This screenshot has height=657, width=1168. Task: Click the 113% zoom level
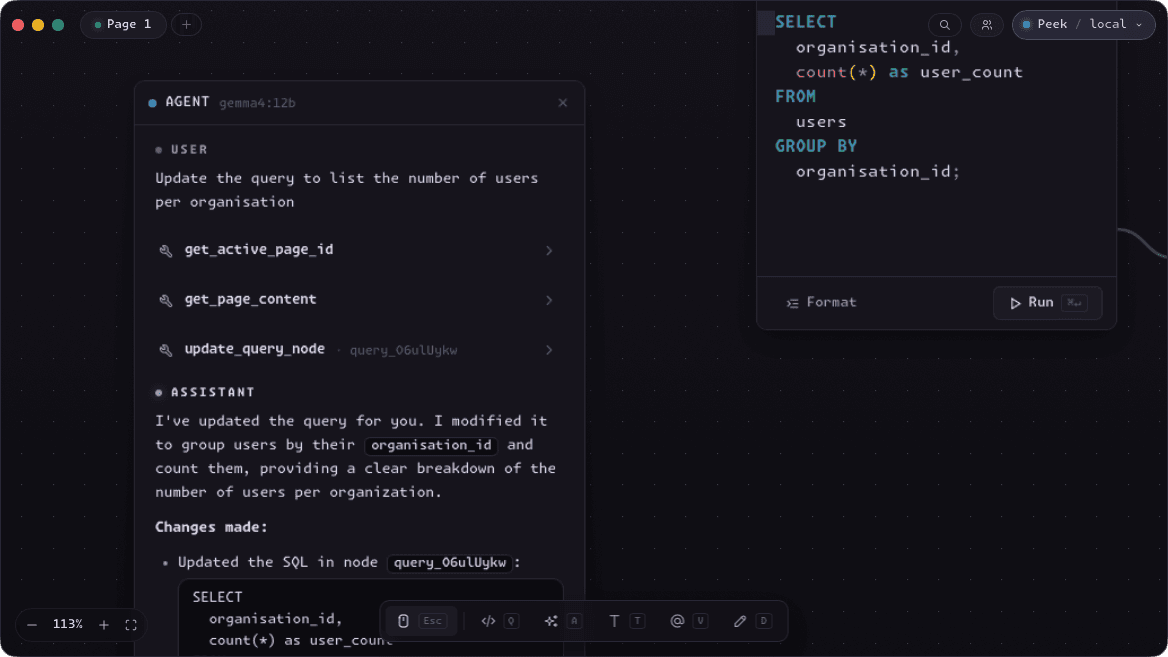click(68, 624)
